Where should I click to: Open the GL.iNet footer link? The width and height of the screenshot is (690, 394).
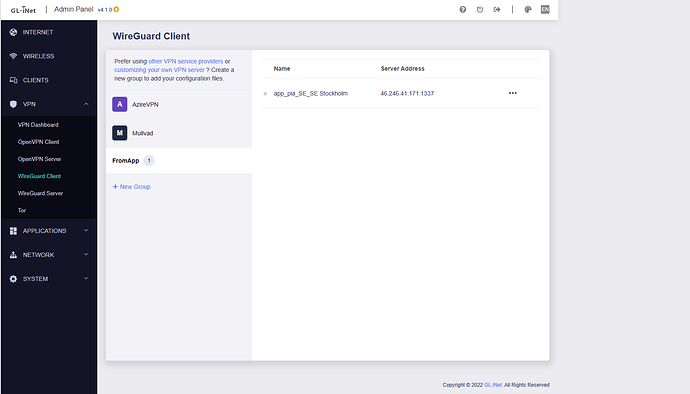[x=493, y=385]
